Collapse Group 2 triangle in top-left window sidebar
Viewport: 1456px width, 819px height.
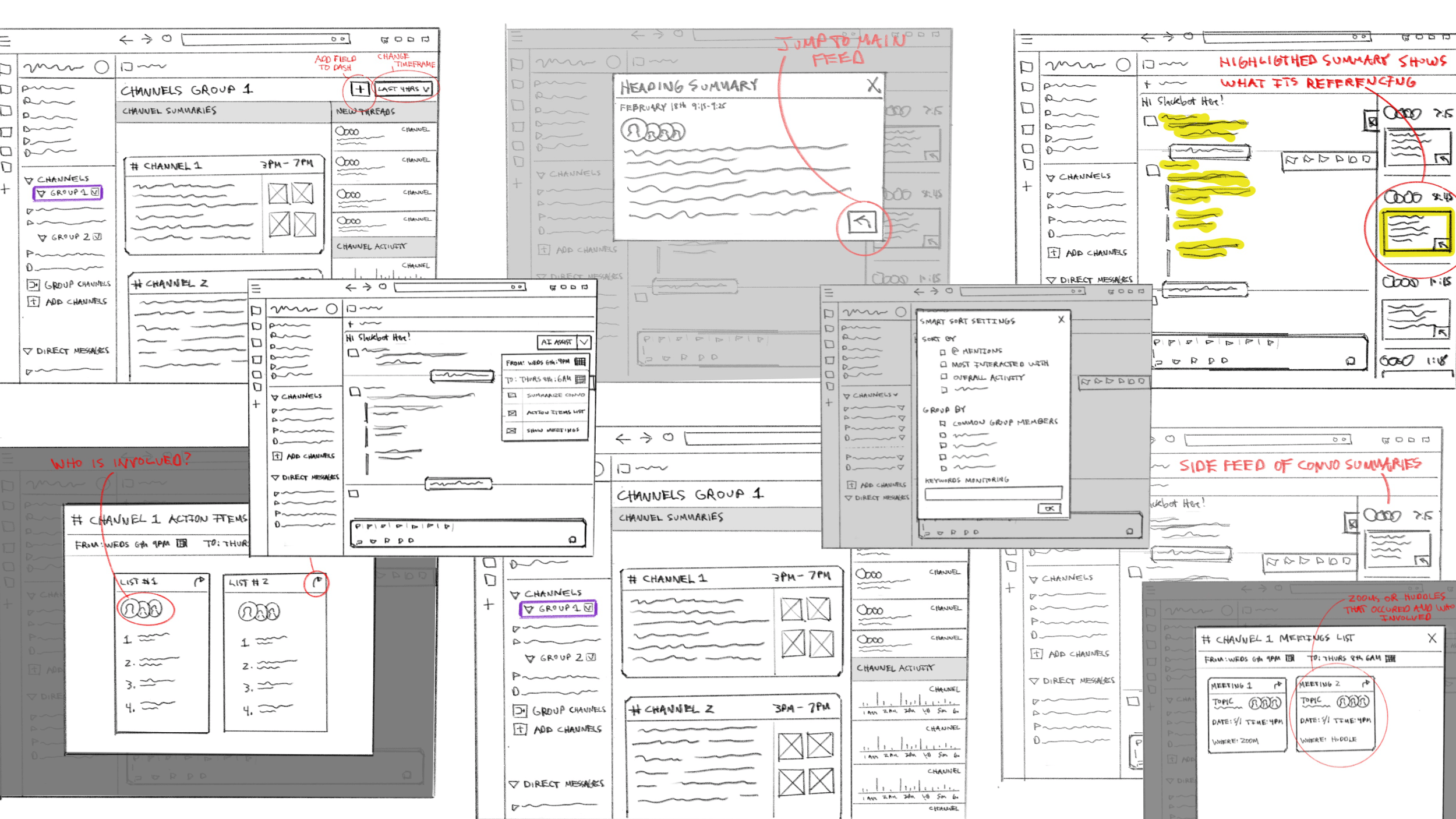click(42, 238)
